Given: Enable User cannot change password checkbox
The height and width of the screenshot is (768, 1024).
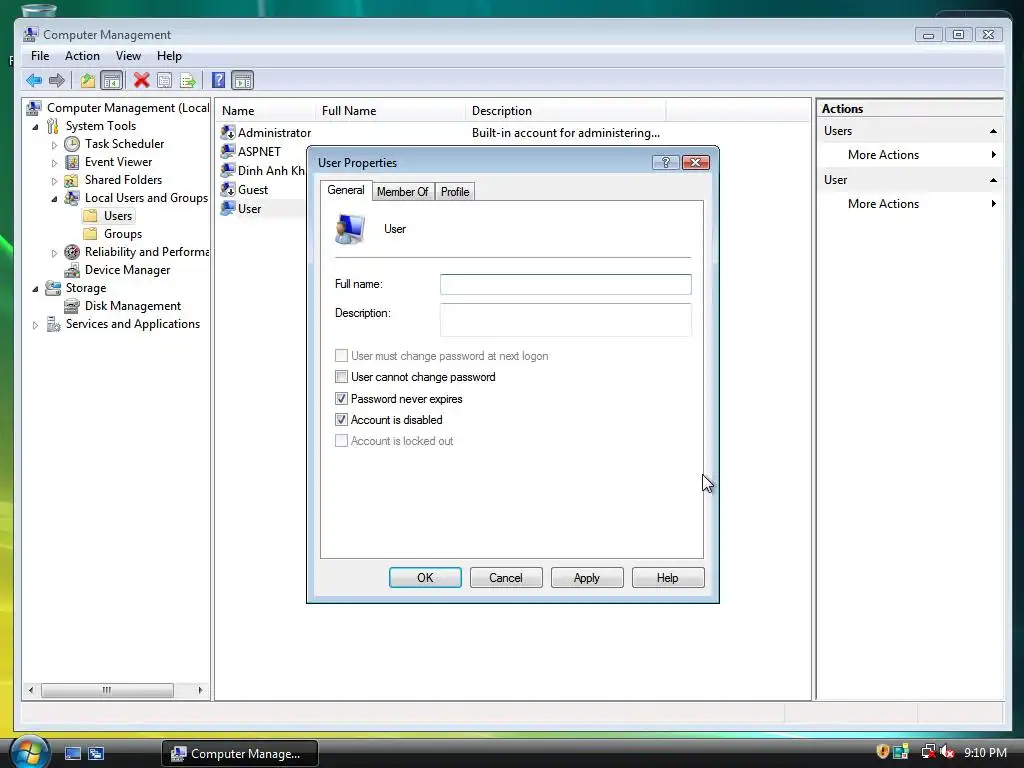Looking at the screenshot, I should 341,377.
